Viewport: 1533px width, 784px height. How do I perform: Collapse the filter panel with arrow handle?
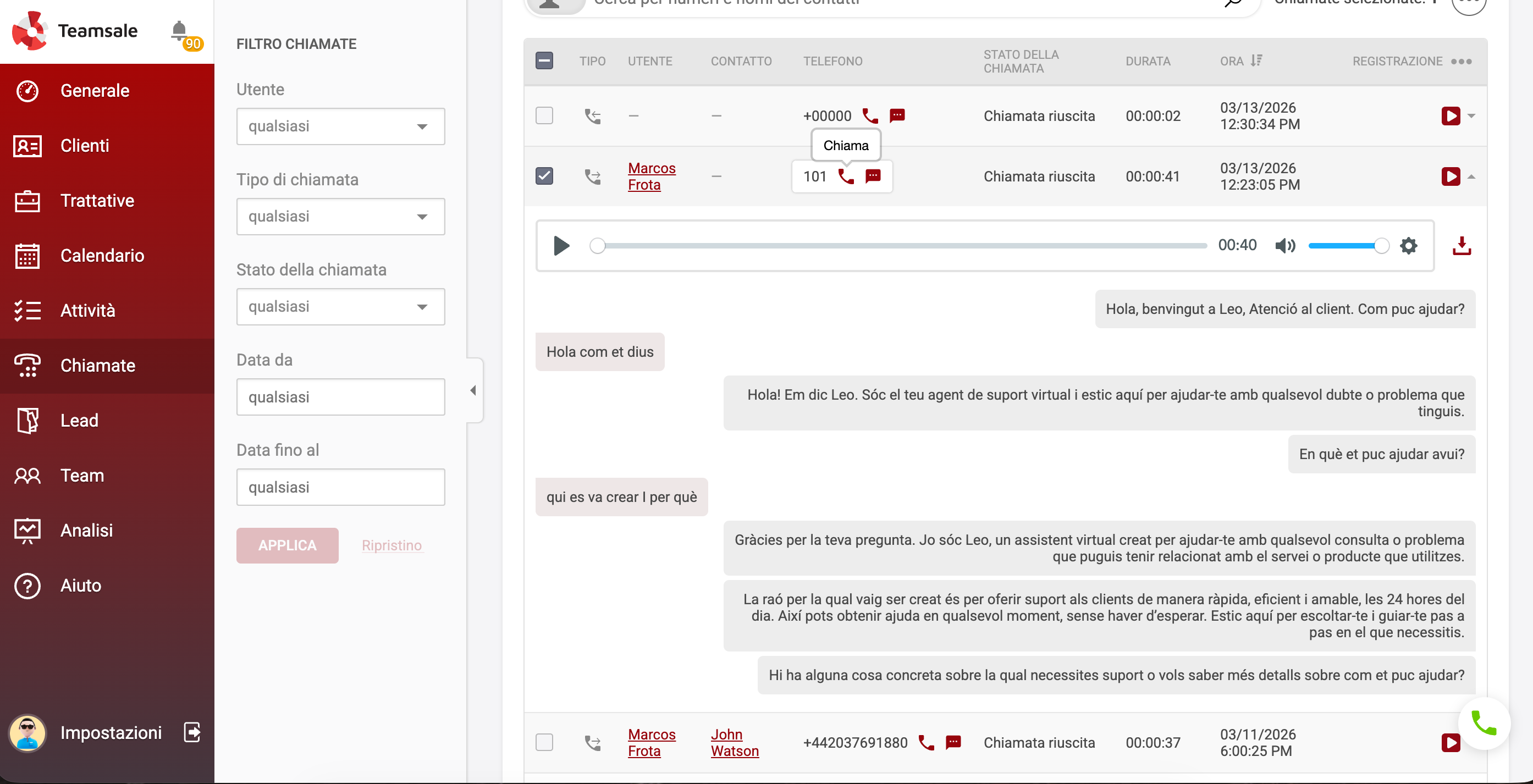click(x=474, y=390)
